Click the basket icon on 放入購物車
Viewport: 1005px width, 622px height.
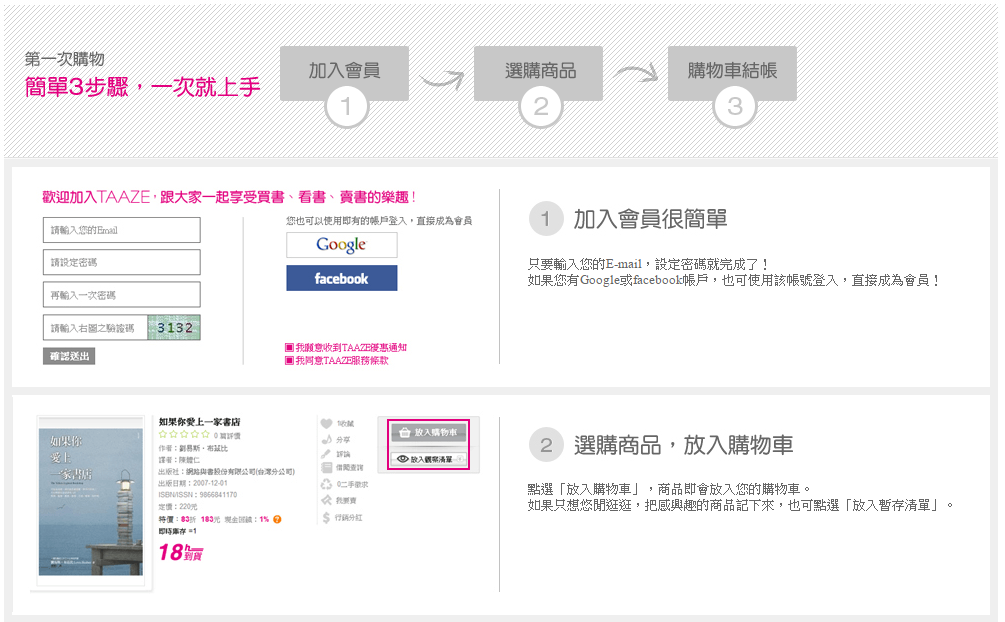(x=404, y=433)
